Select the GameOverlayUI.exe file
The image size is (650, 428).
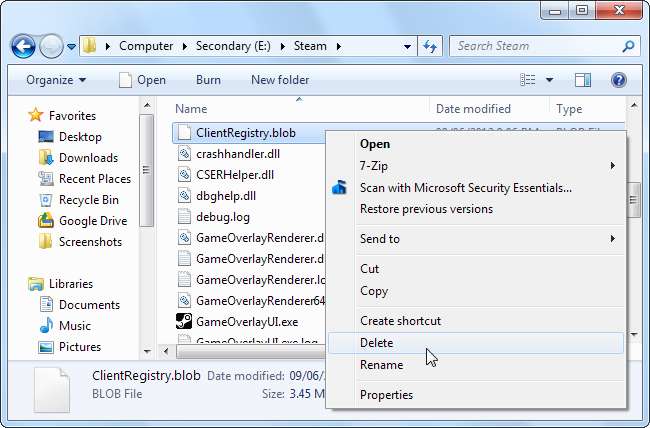tap(247, 322)
